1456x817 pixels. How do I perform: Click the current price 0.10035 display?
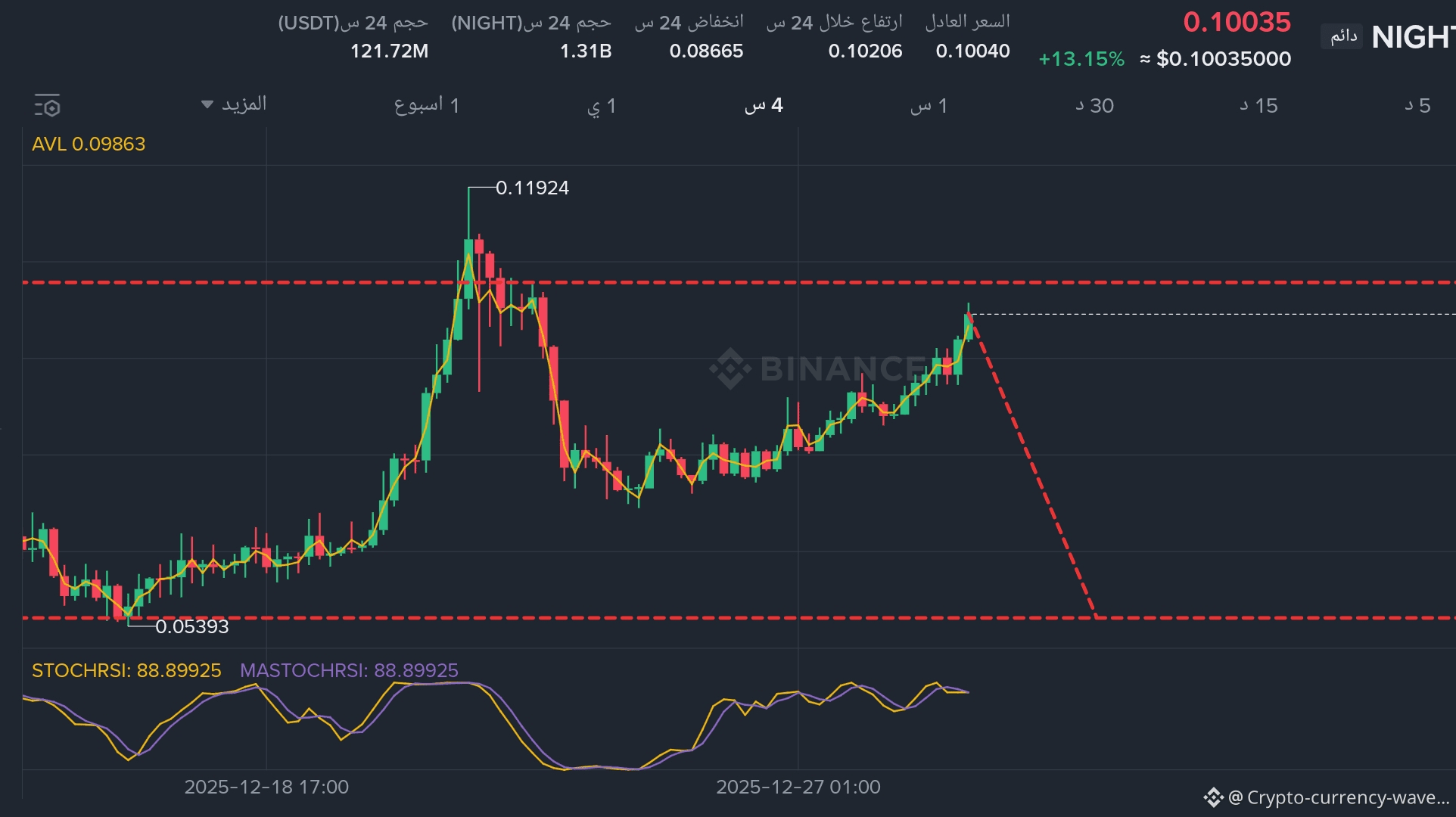tap(1237, 22)
